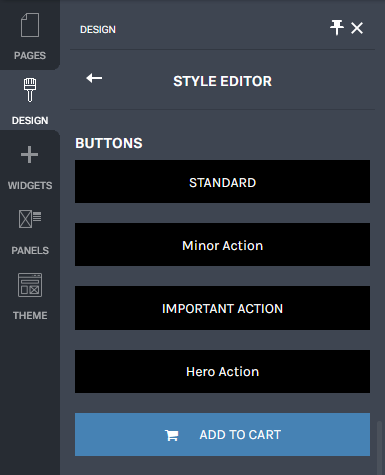Screen dimensions: 385x475
Task: Close the Design panel with X
Action: tap(357, 28)
